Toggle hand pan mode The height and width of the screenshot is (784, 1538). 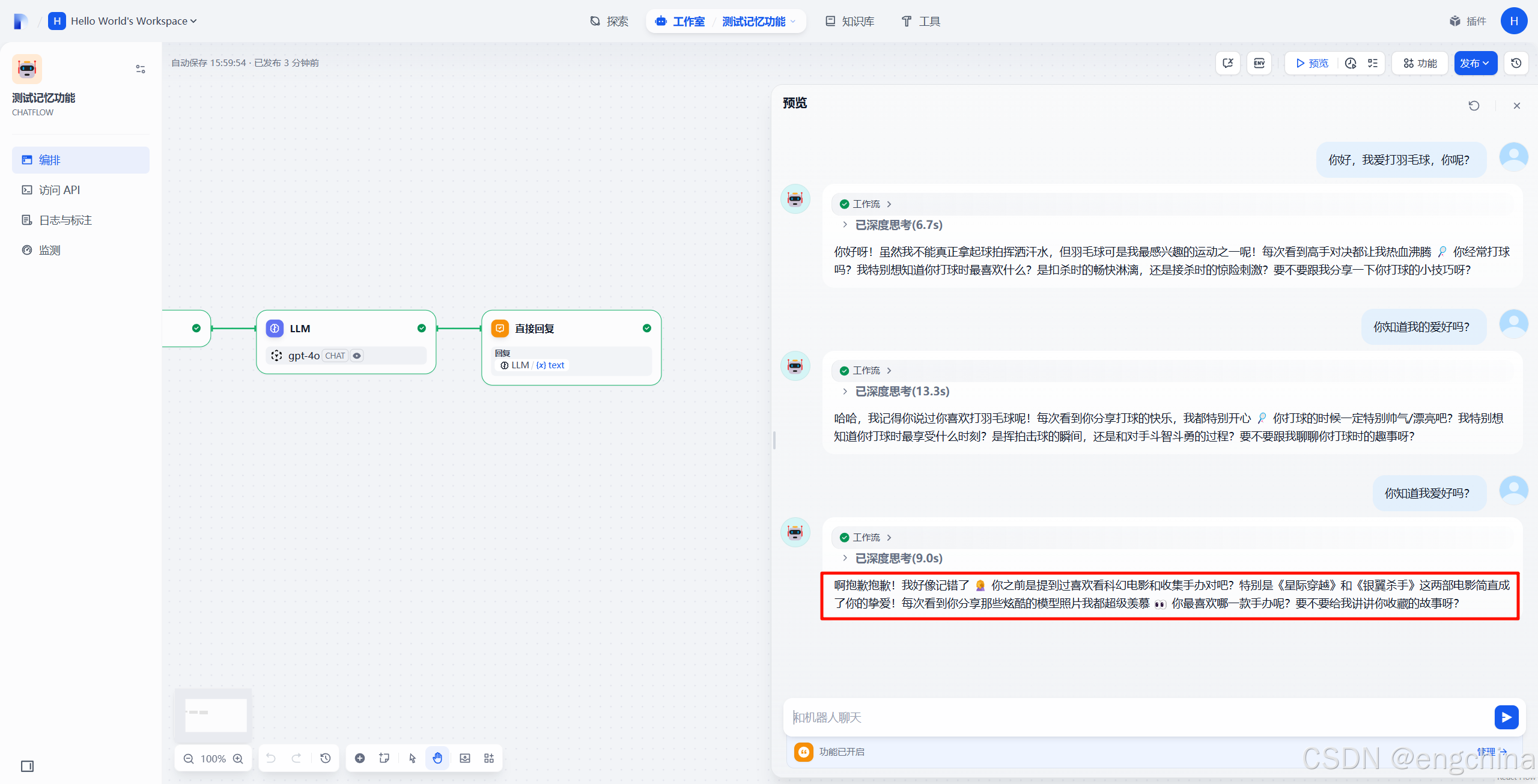[x=437, y=758]
